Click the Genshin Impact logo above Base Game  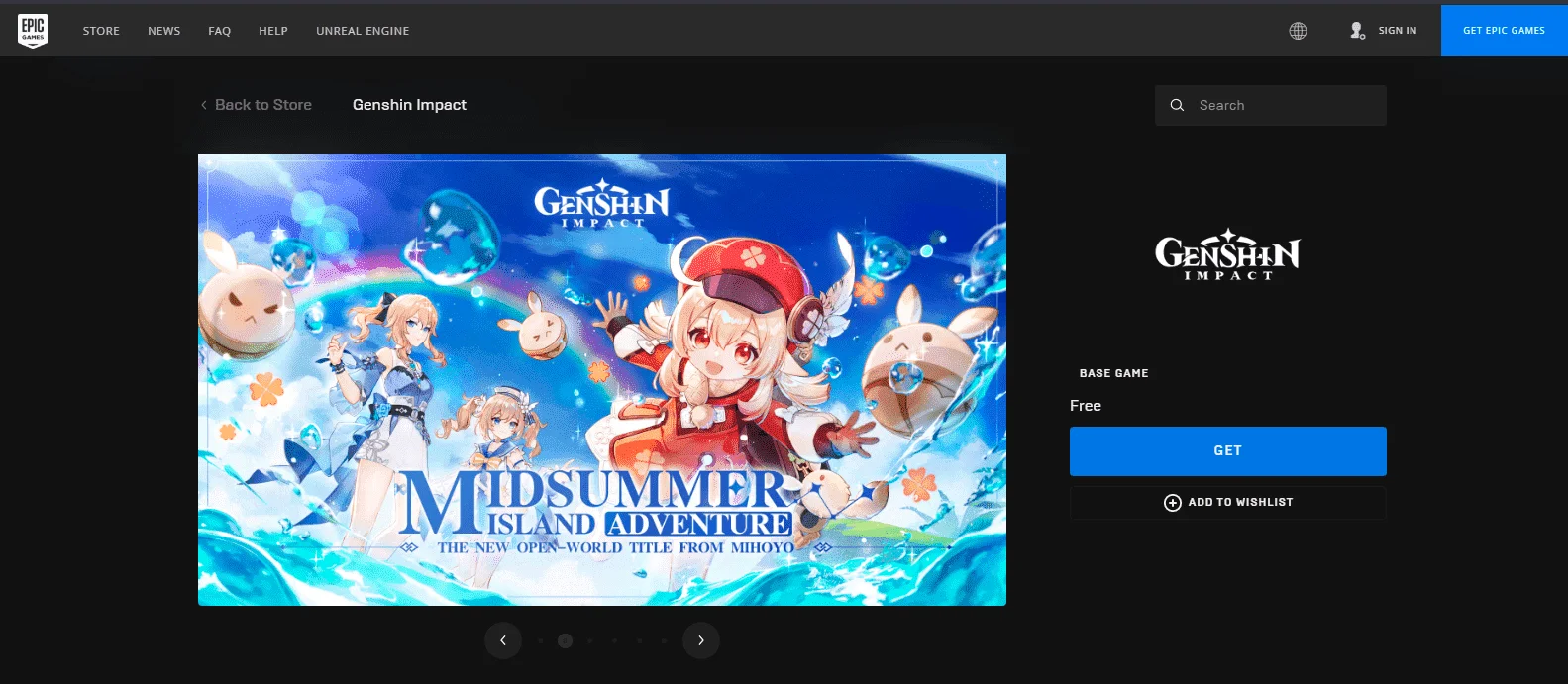tap(1227, 254)
